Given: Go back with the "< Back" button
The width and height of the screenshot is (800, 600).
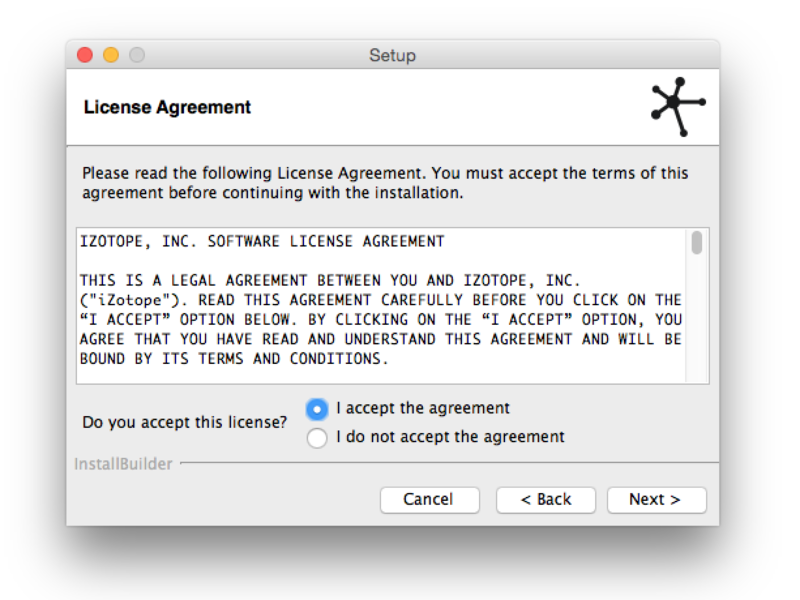Looking at the screenshot, I should click(x=546, y=500).
